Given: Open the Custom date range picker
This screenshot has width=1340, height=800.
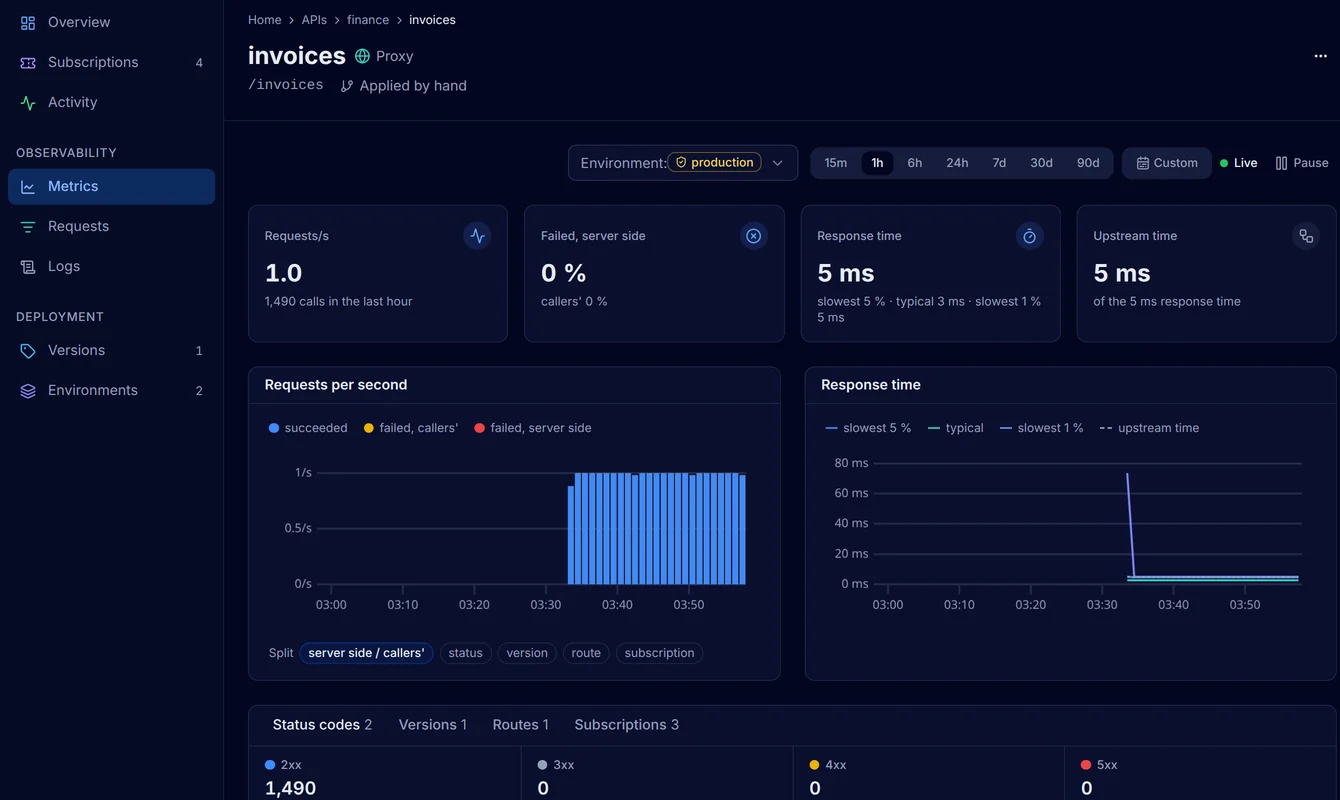Looking at the screenshot, I should pos(1167,163).
